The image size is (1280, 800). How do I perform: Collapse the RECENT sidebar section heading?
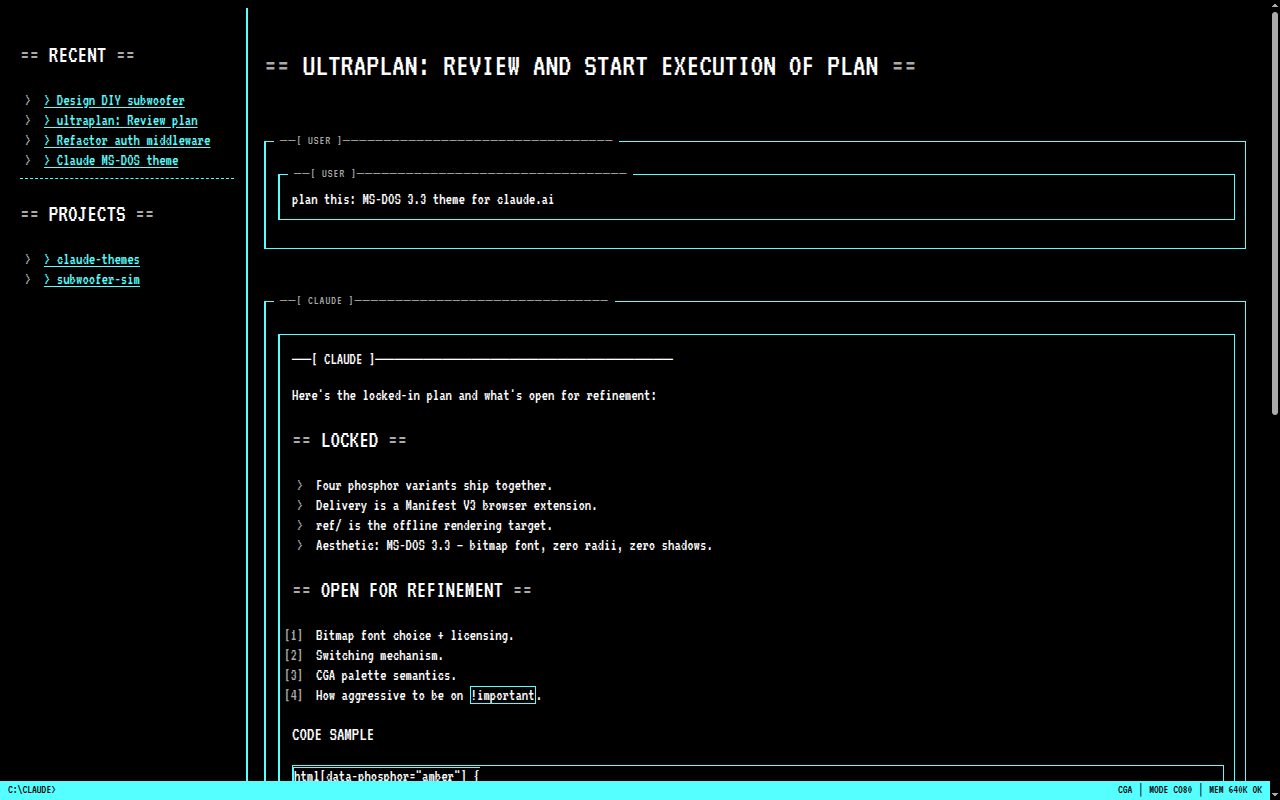[77, 56]
